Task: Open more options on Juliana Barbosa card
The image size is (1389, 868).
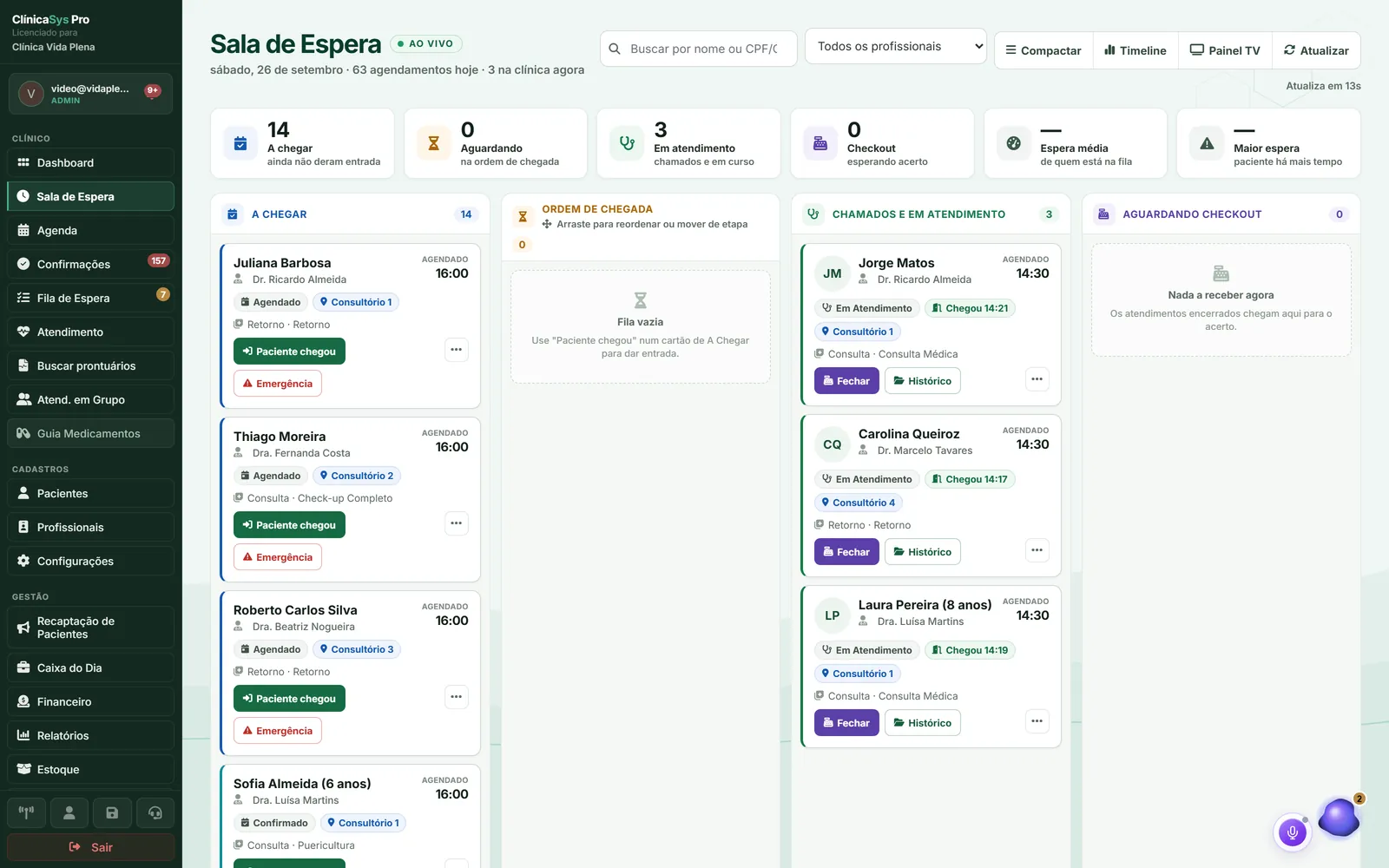Action: coord(457,350)
